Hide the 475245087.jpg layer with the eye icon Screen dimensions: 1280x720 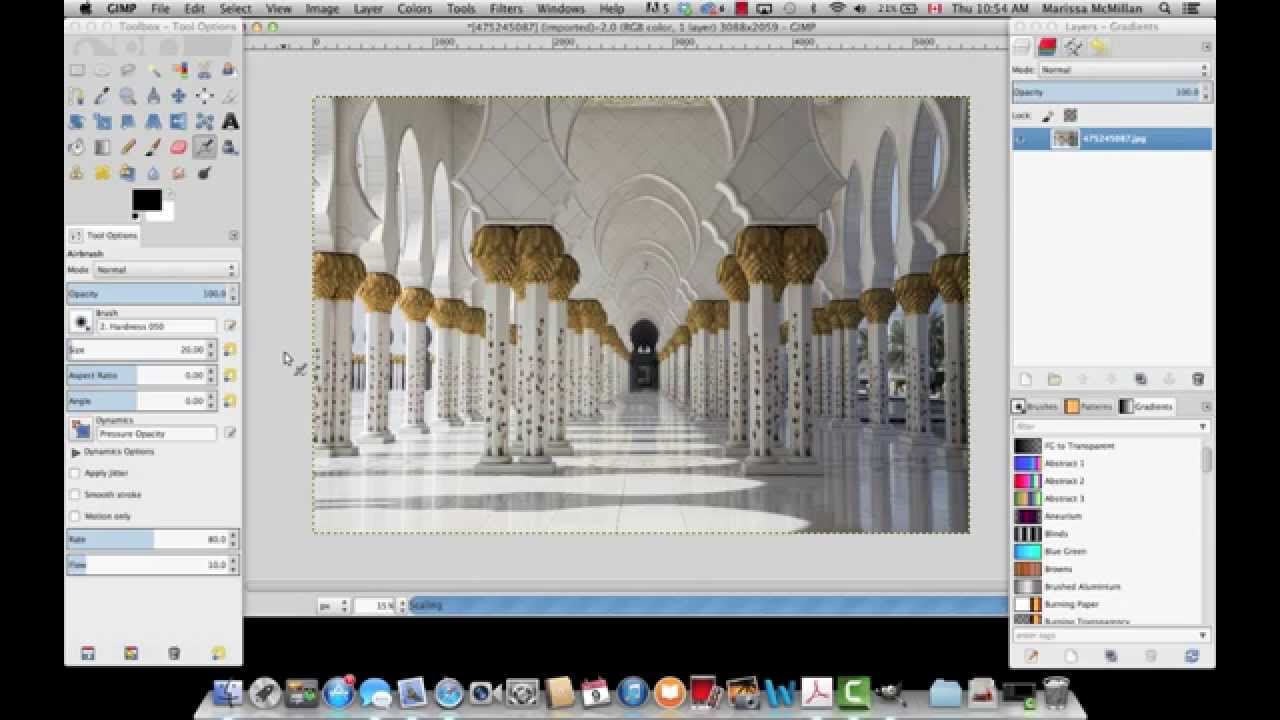pos(1021,139)
